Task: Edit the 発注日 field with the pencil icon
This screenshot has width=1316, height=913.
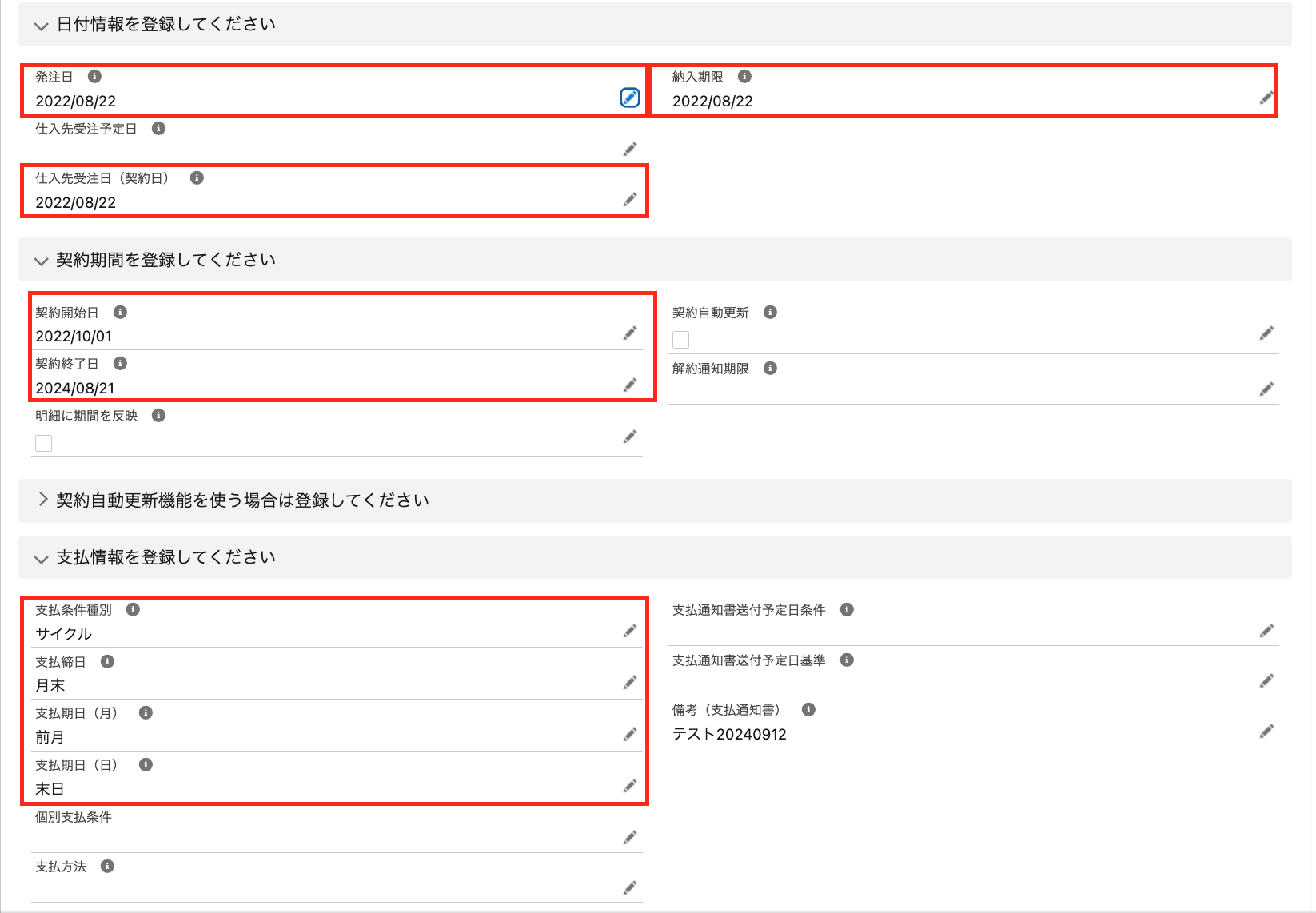Action: pos(630,98)
